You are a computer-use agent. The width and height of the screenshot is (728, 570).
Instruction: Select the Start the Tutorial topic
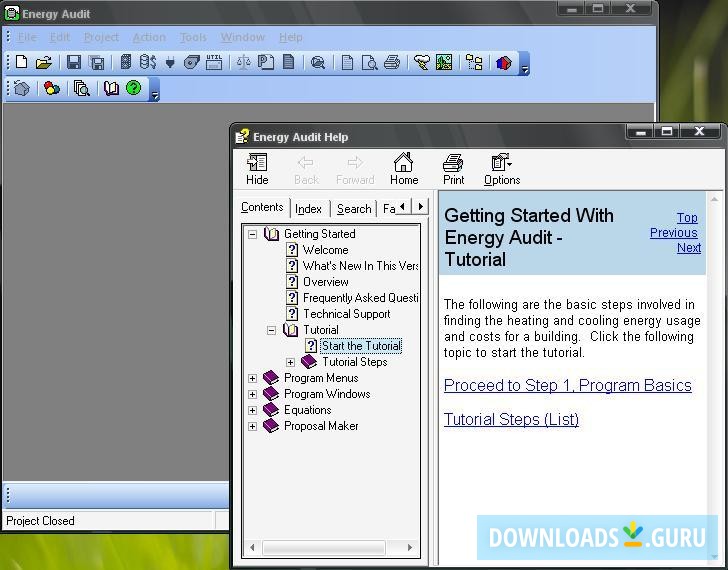361,346
